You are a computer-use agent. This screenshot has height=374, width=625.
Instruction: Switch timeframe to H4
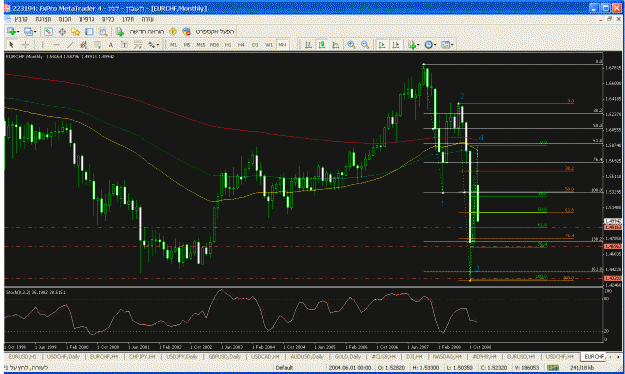(241, 45)
